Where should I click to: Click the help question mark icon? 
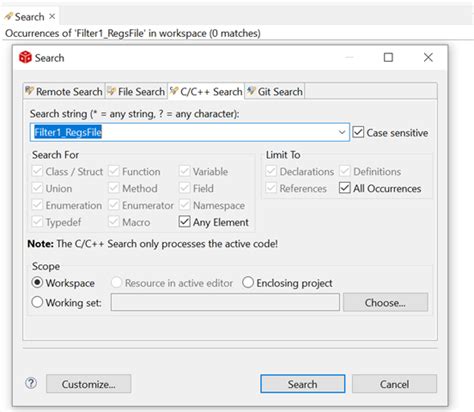[x=31, y=383]
